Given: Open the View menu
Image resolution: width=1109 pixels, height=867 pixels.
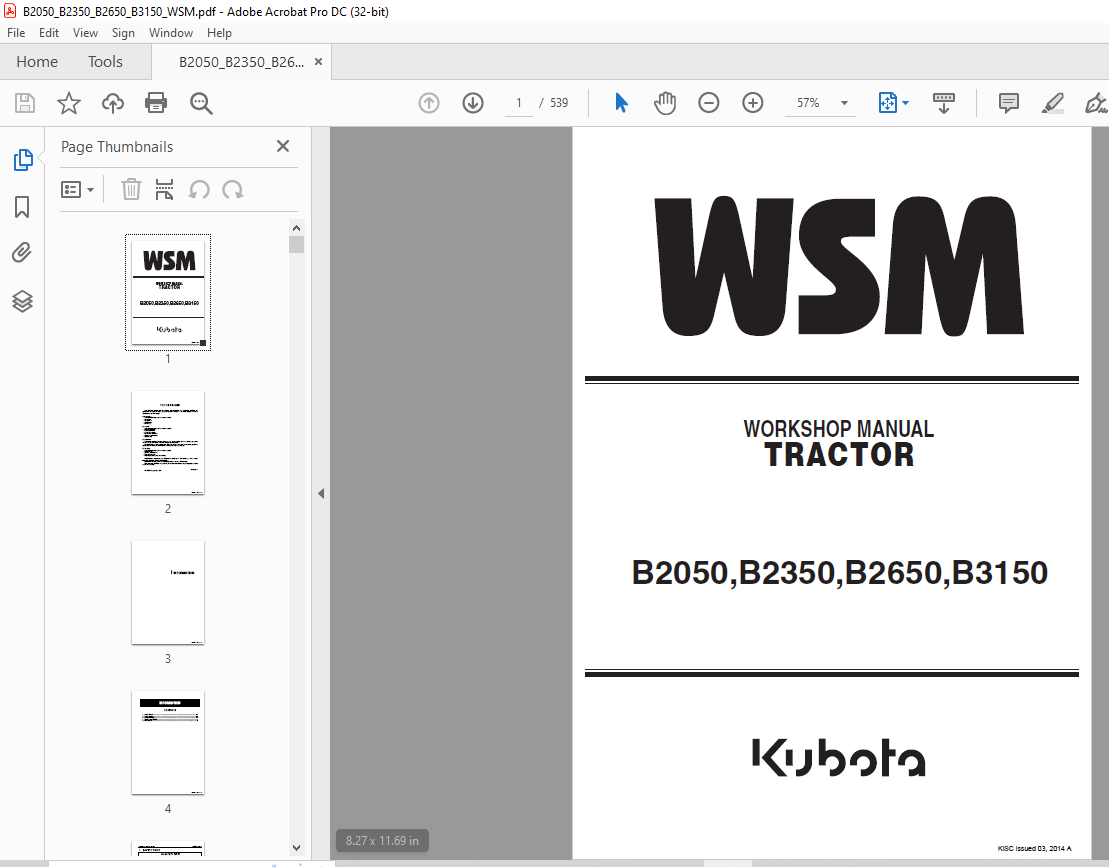Looking at the screenshot, I should coord(85,33).
